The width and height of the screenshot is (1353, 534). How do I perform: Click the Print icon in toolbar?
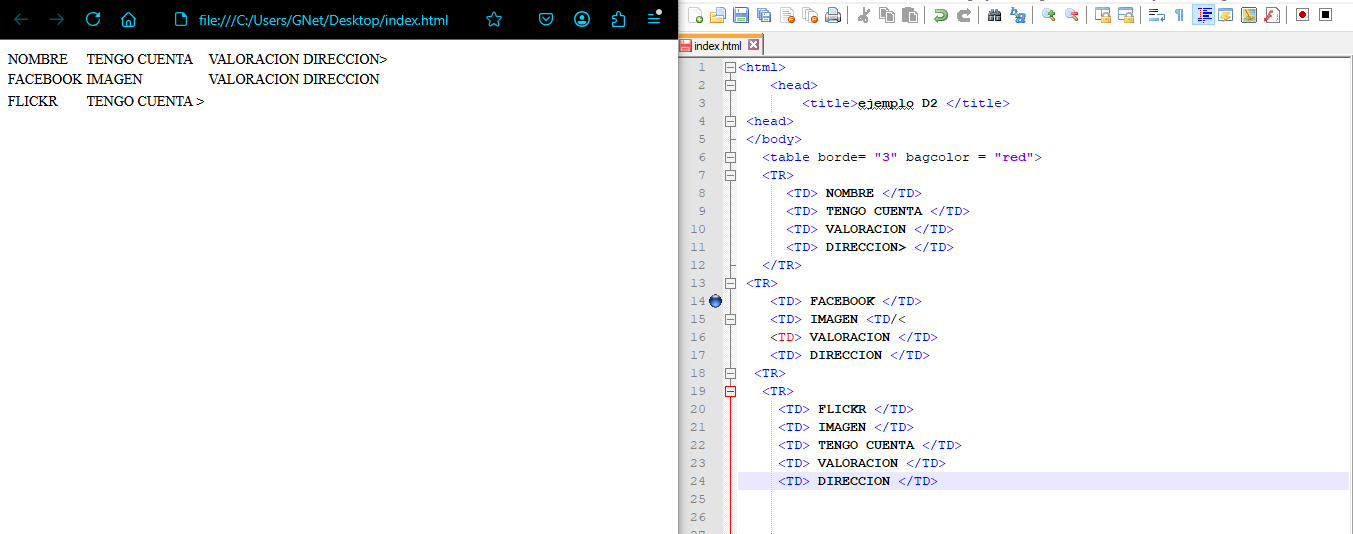tap(833, 15)
